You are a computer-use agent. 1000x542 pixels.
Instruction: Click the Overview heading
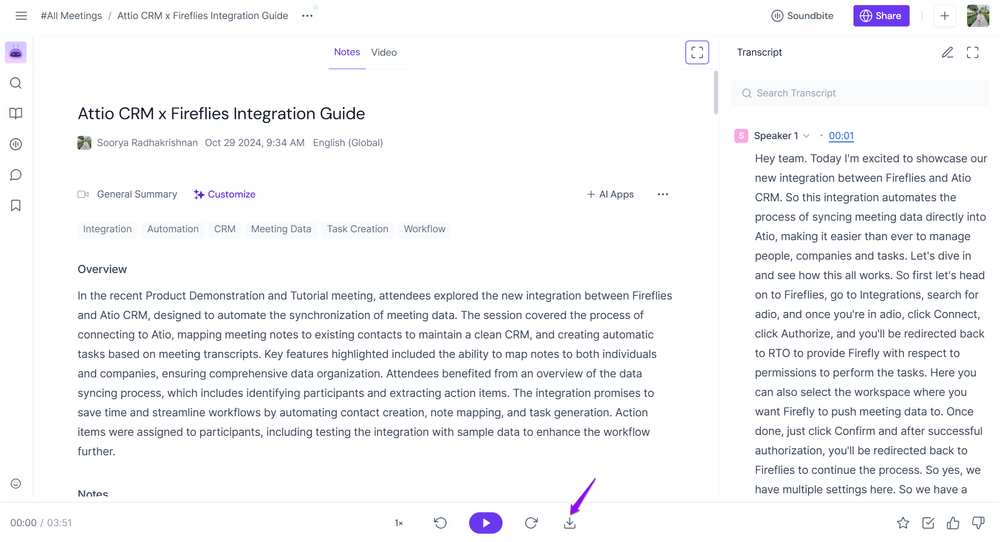click(x=102, y=269)
